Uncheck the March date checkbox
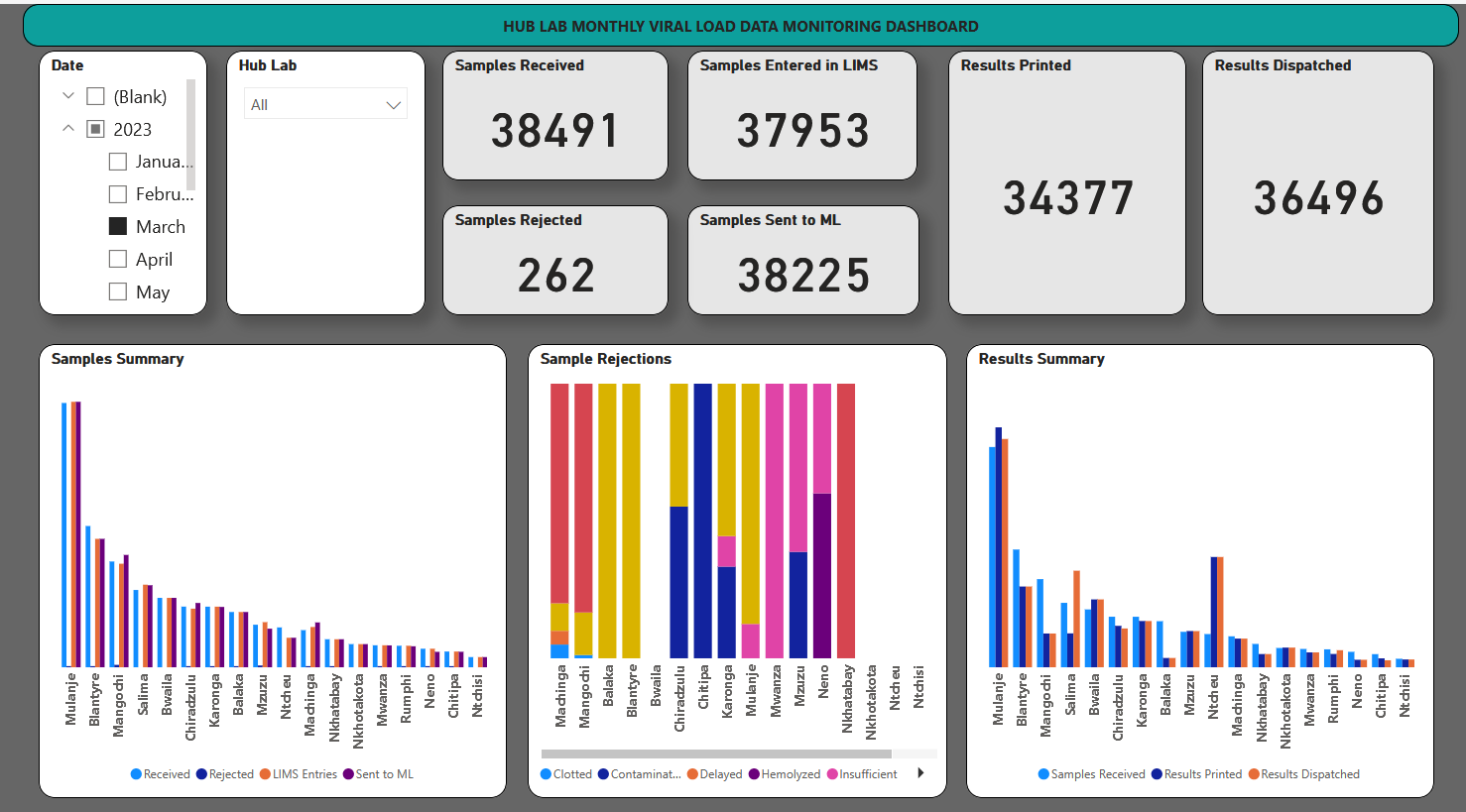The height and width of the screenshot is (812, 1466). (118, 226)
